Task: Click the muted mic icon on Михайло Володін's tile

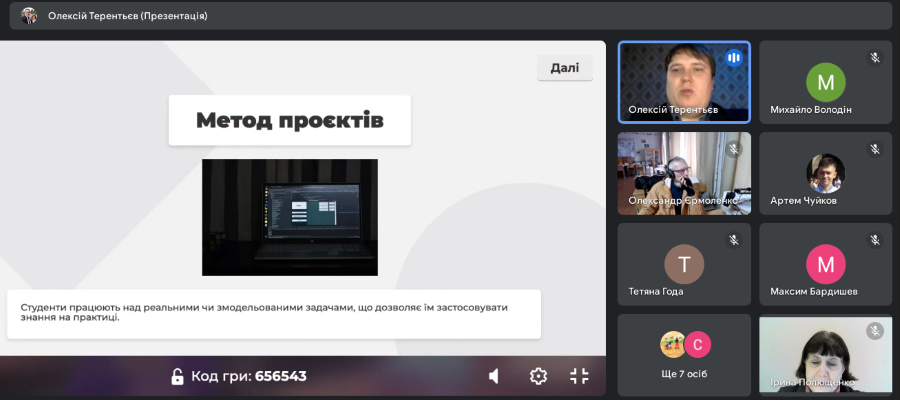Action: (875, 58)
